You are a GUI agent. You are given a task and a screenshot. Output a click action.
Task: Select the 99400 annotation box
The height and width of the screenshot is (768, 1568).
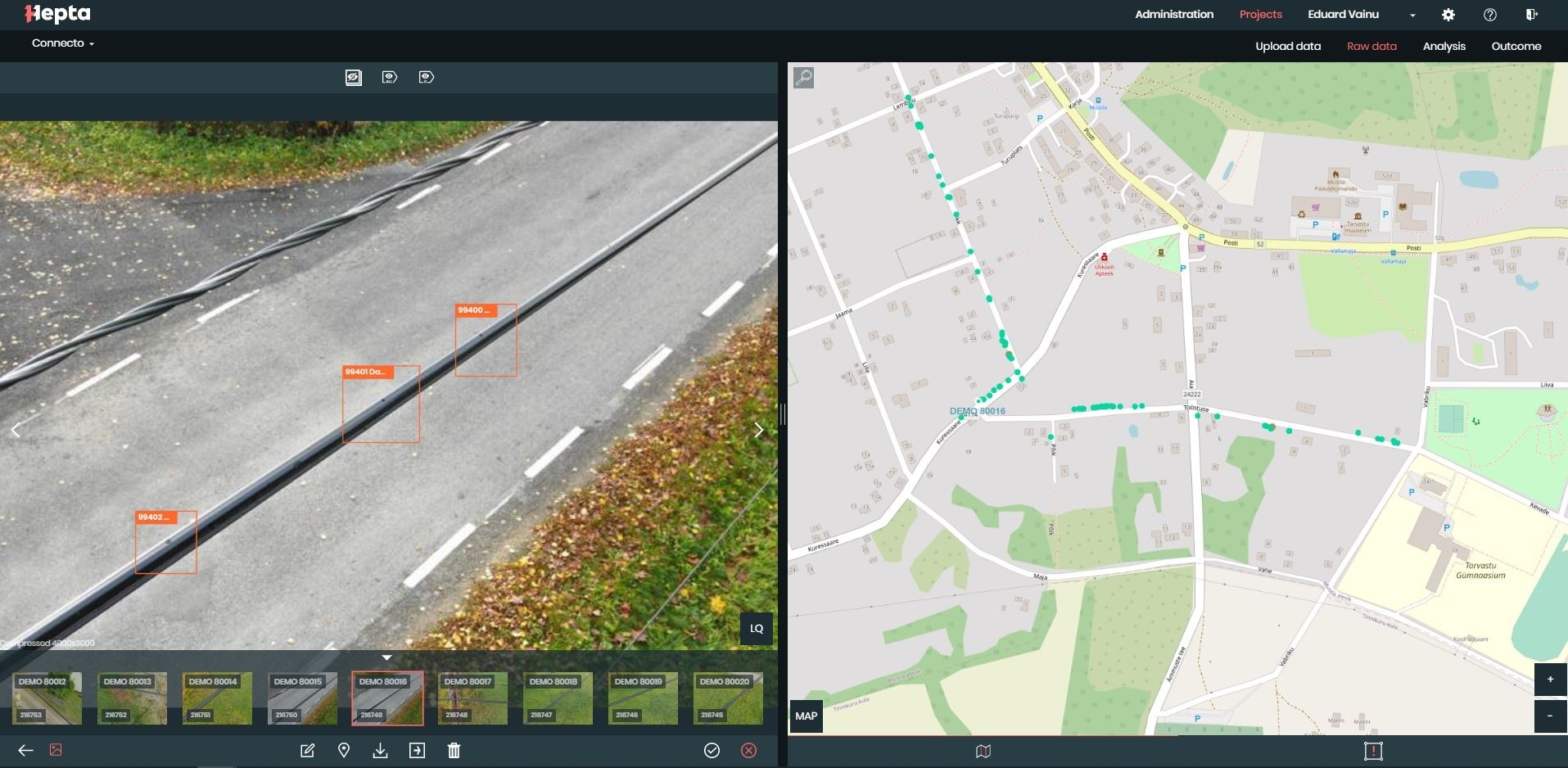click(486, 341)
